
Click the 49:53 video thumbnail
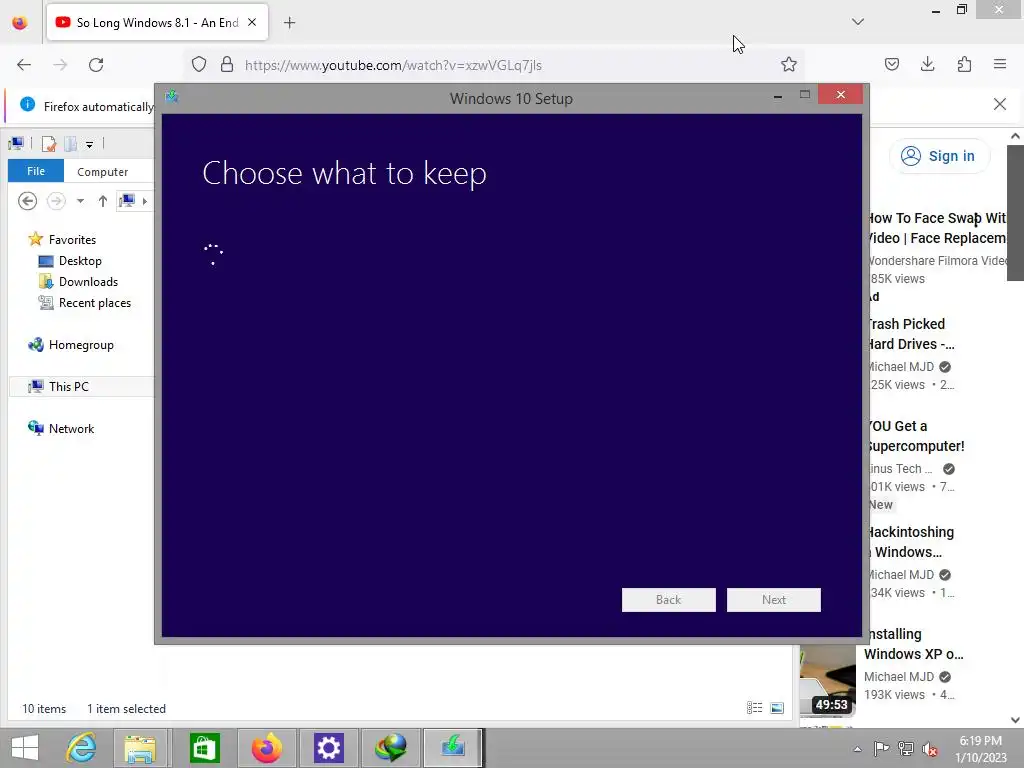827,680
